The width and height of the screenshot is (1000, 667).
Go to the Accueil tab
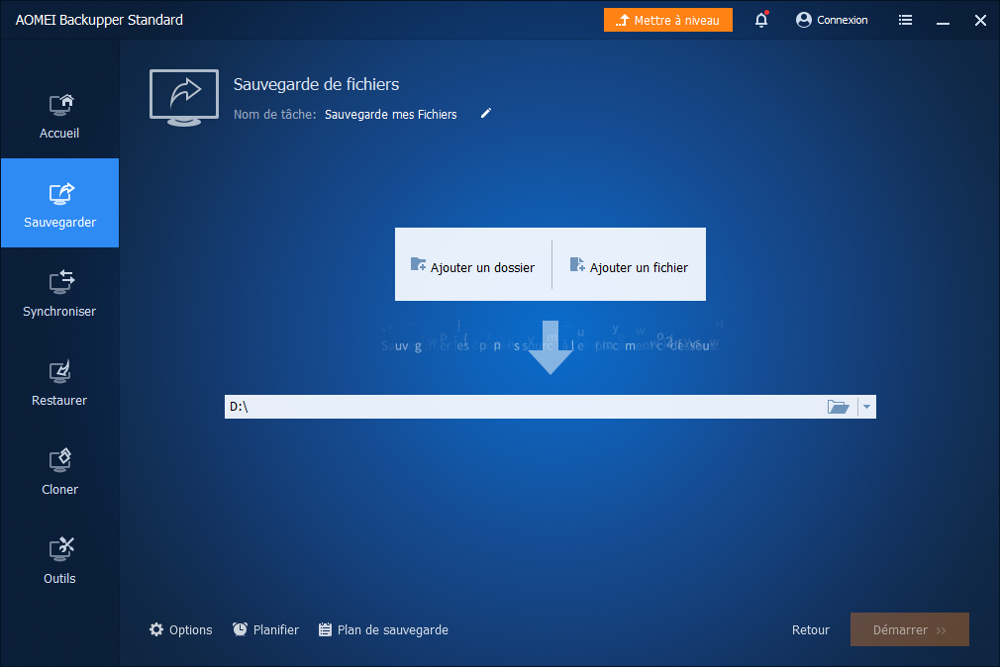click(x=60, y=115)
